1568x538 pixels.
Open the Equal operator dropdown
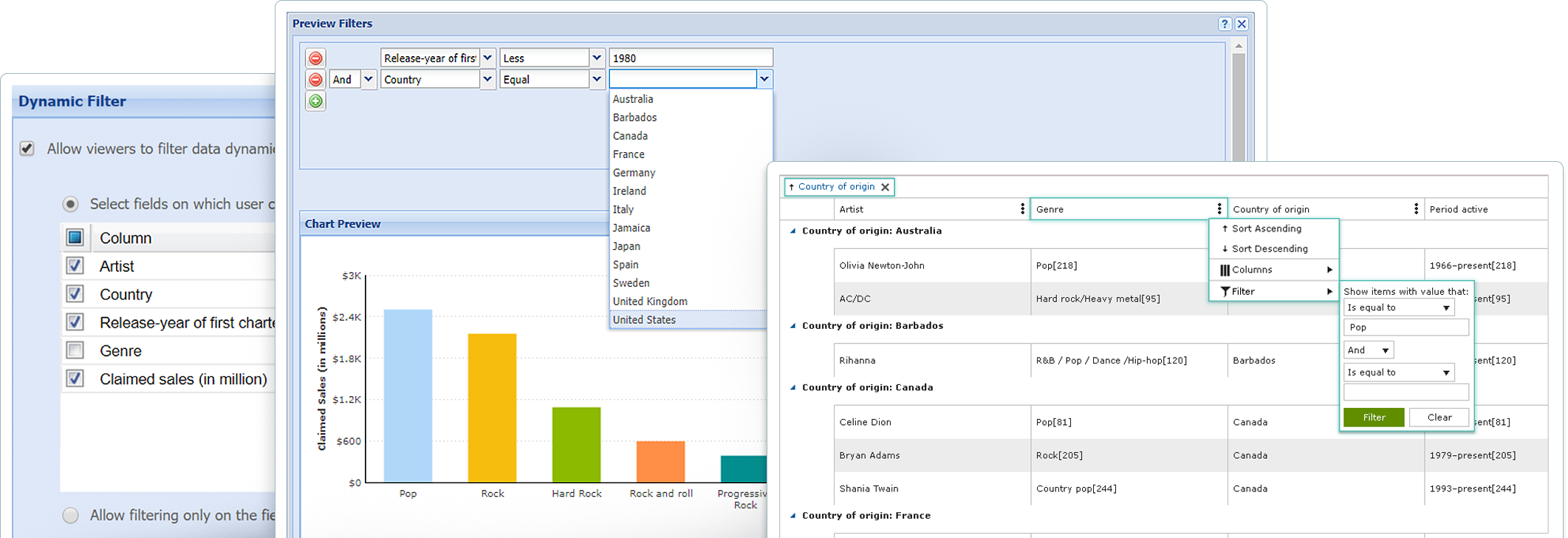tap(596, 80)
